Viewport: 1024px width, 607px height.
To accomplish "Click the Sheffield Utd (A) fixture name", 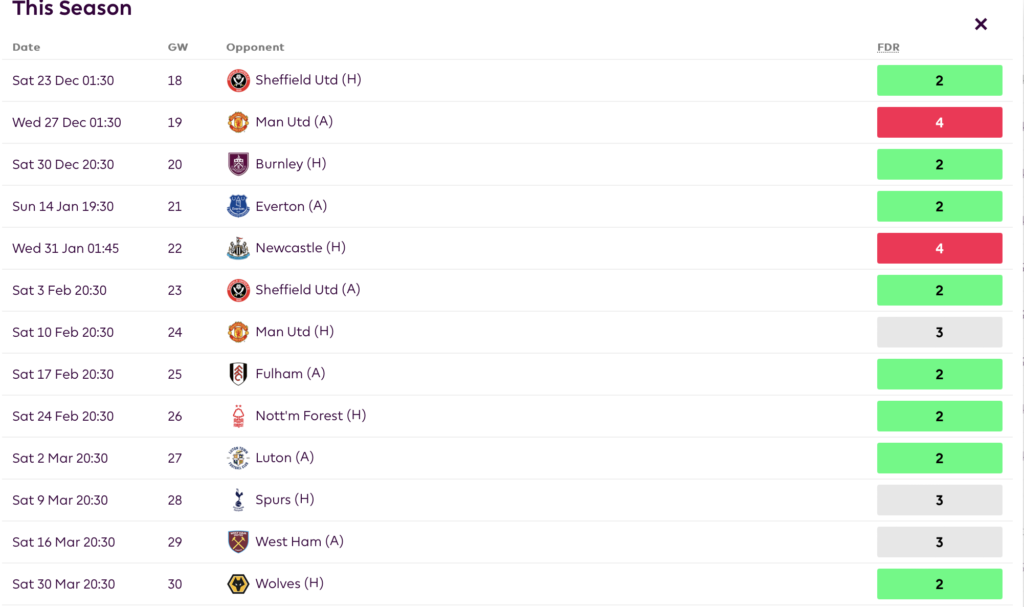I will point(308,290).
